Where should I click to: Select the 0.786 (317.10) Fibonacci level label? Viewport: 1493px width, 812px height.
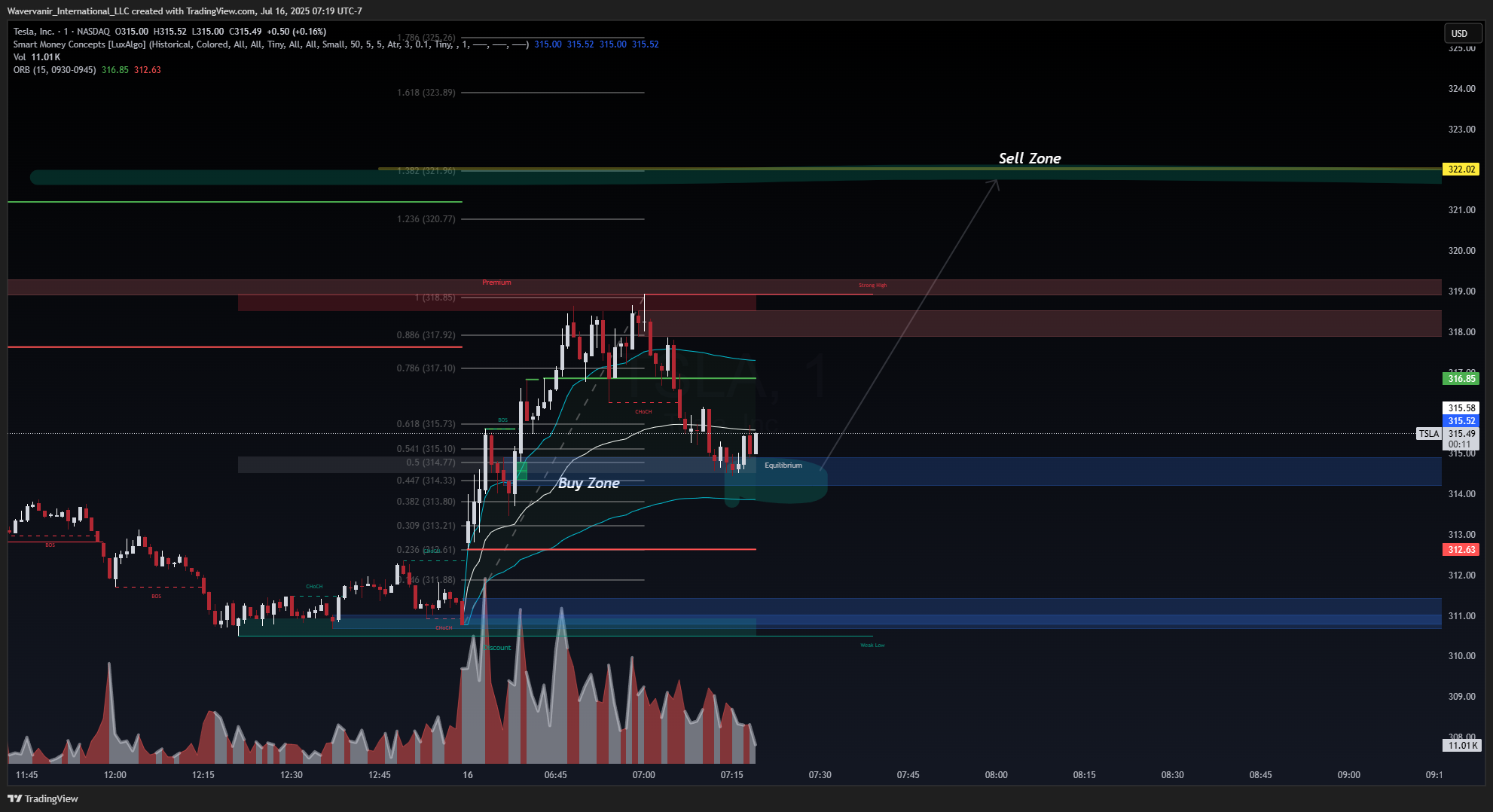click(426, 368)
